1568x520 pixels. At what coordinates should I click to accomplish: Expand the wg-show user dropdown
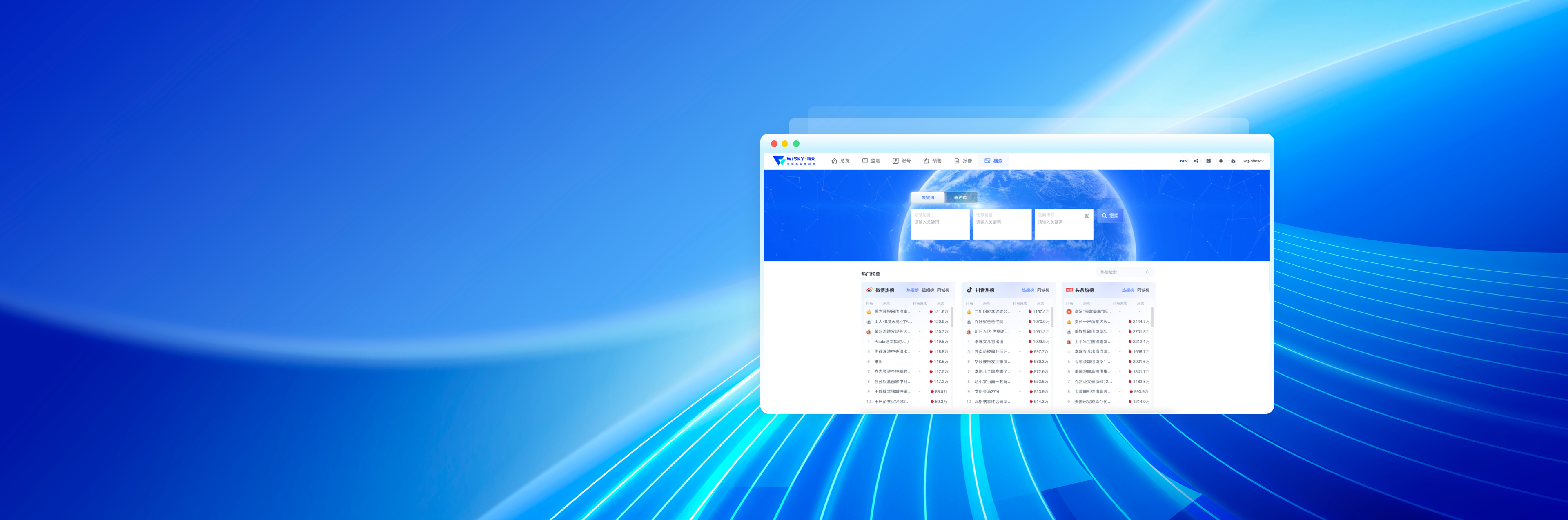(x=1253, y=161)
